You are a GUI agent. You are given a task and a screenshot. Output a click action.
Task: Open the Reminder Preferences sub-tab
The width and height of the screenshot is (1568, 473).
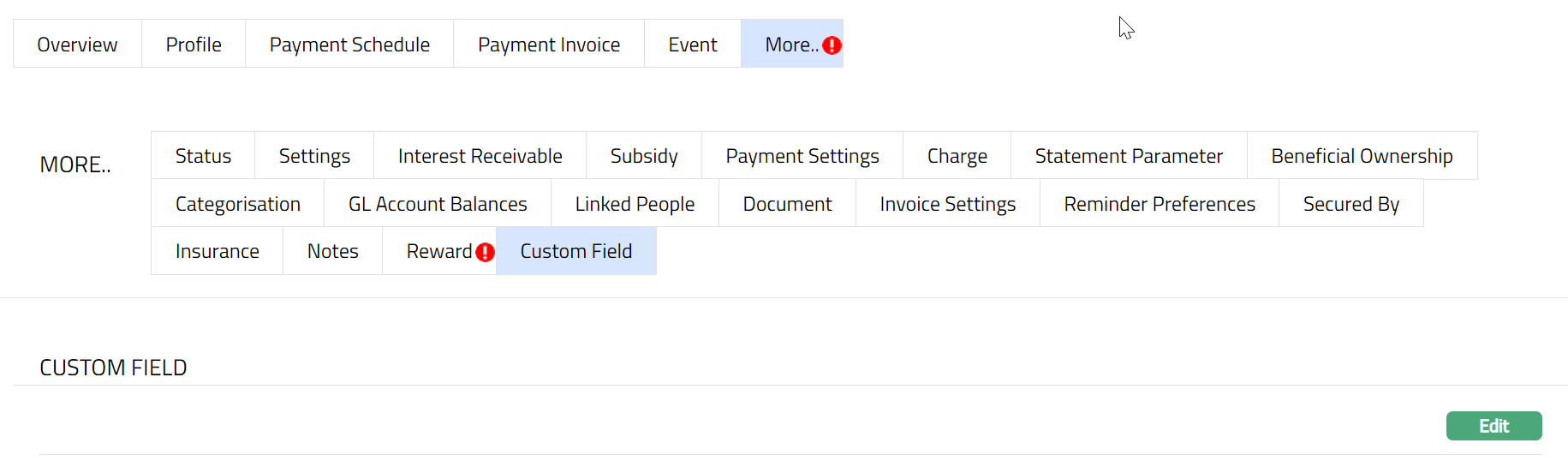(x=1159, y=204)
